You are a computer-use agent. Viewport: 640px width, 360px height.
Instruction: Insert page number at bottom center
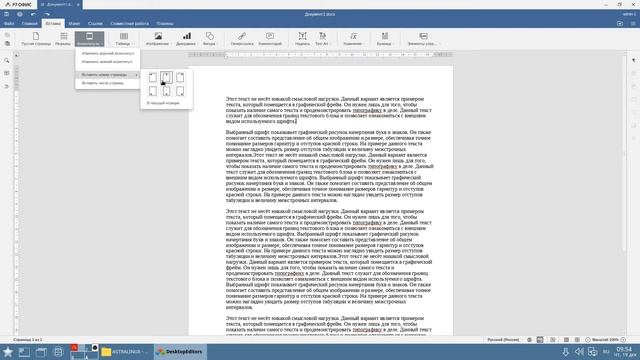[167, 91]
